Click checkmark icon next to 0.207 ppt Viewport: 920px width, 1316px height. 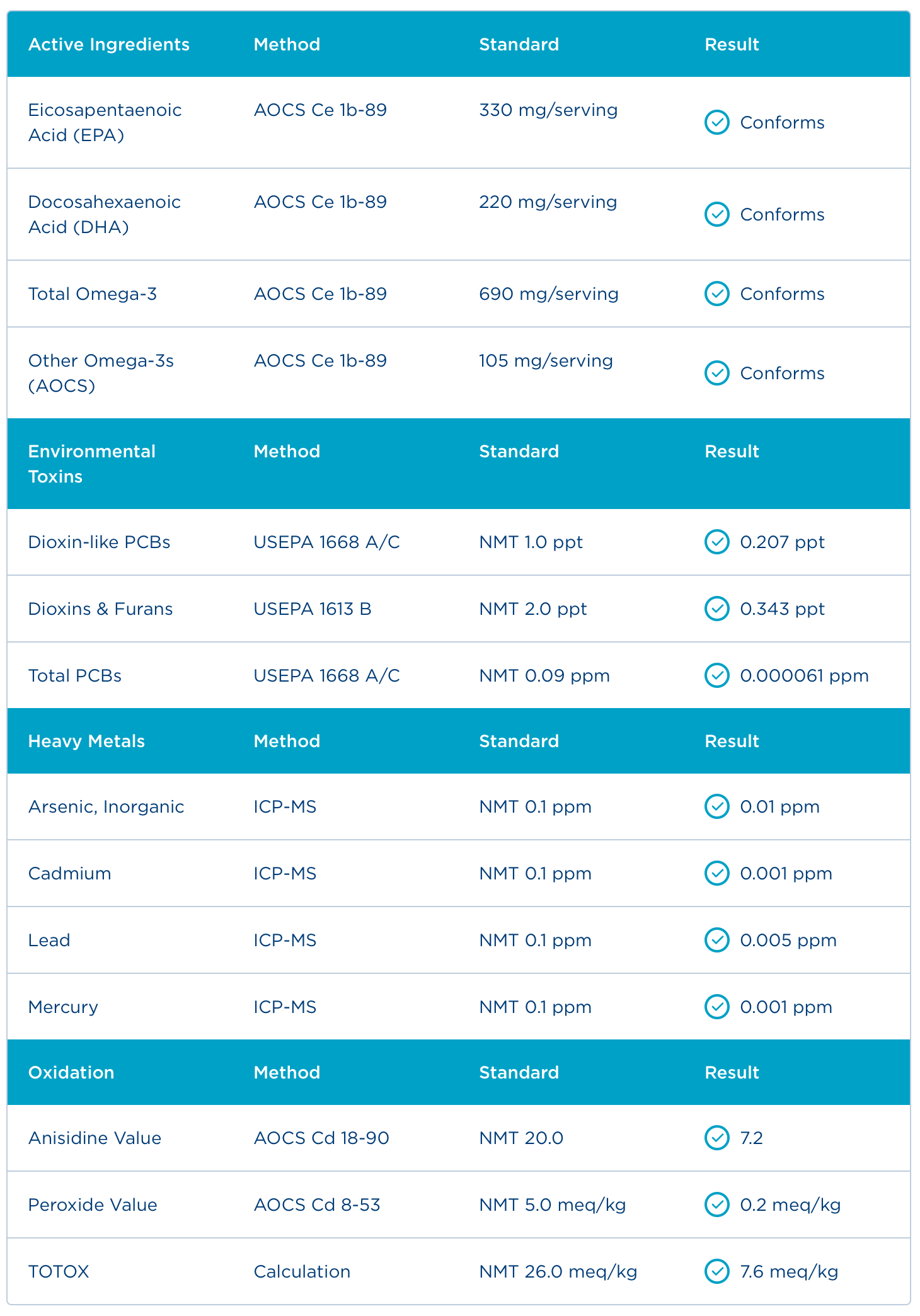pyautogui.click(x=716, y=542)
